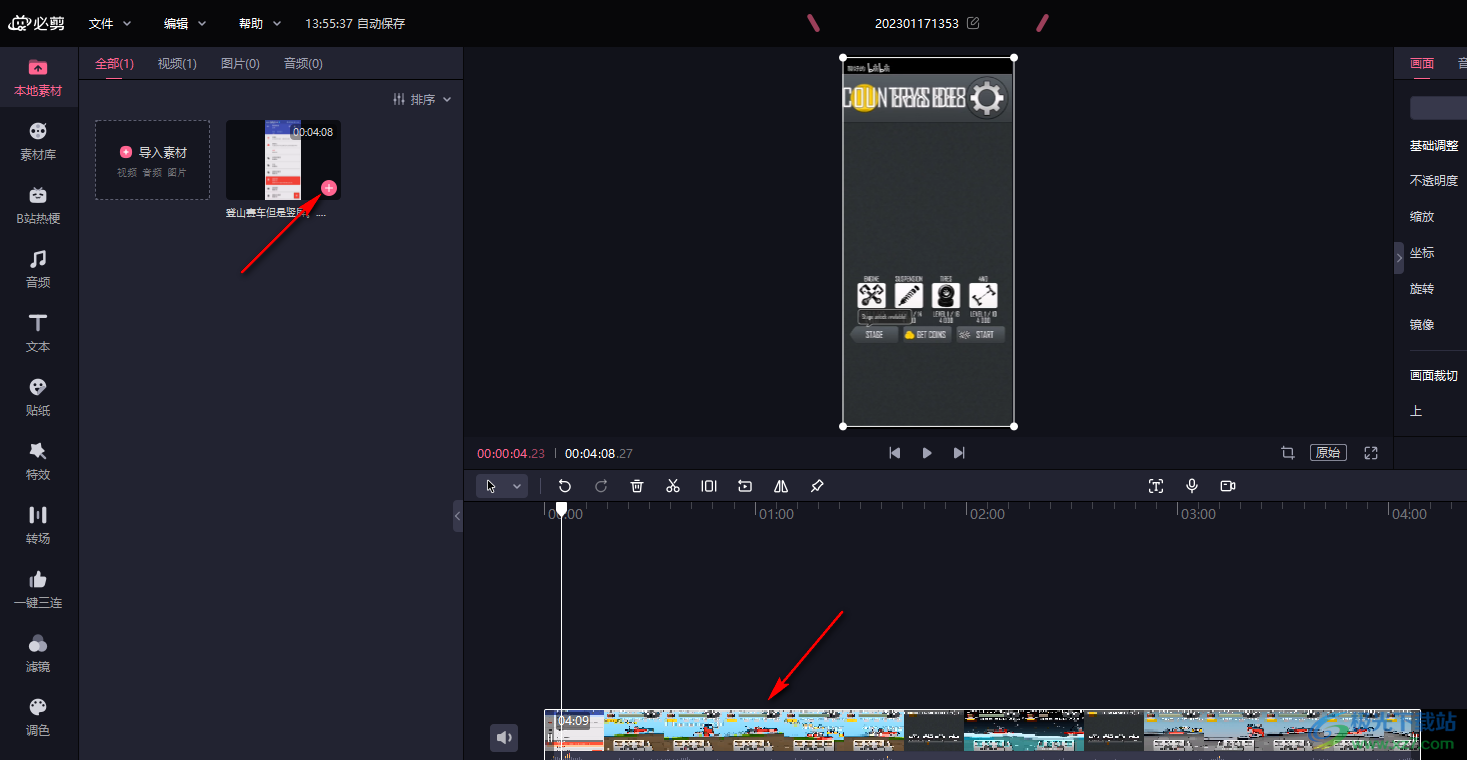Click the 02:00 mark on timeline ruler

[988, 514]
